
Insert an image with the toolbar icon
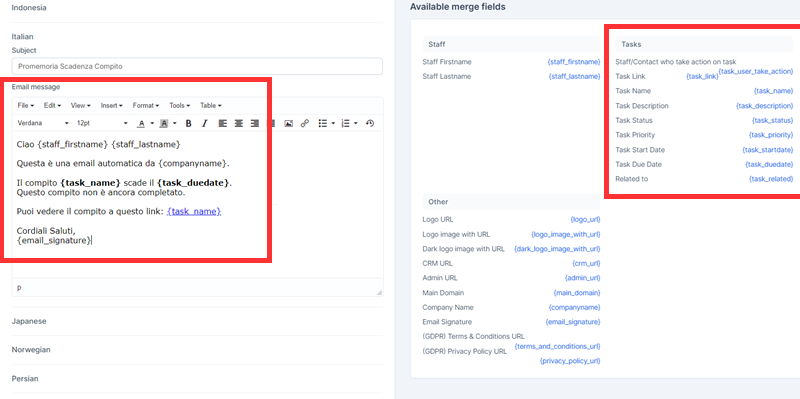tap(288, 123)
